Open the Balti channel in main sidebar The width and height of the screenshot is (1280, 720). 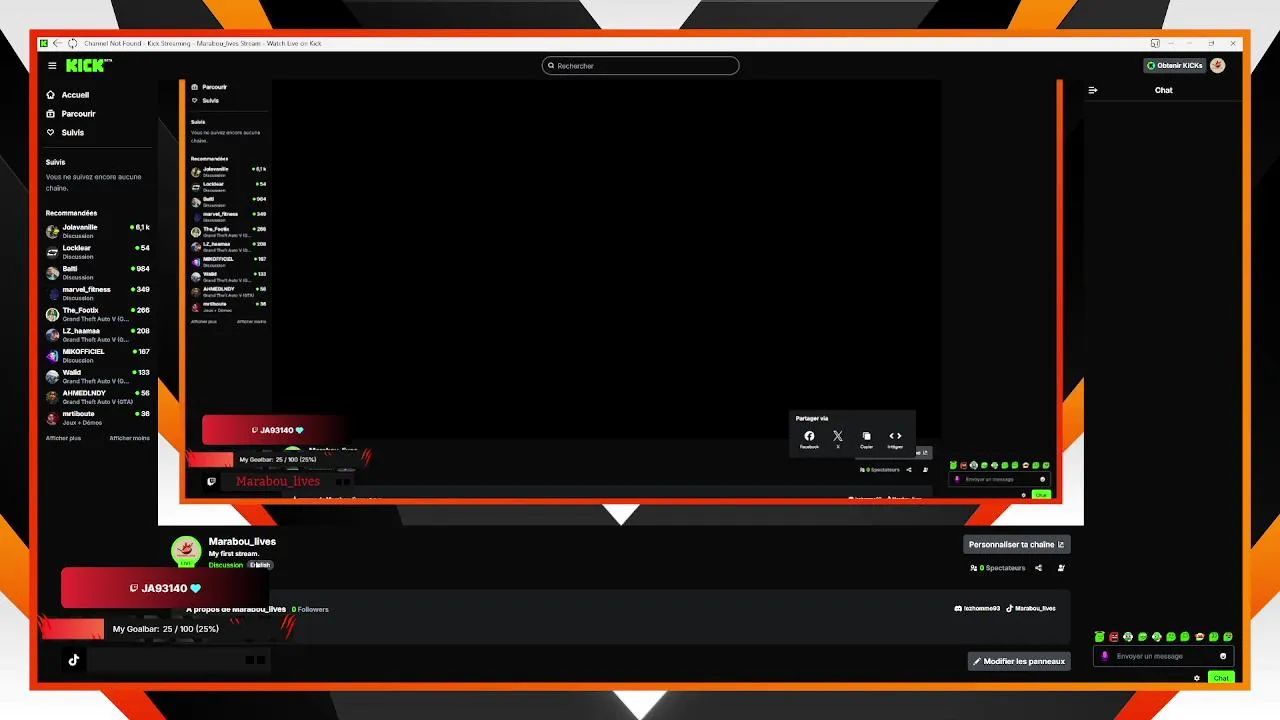tap(98, 272)
